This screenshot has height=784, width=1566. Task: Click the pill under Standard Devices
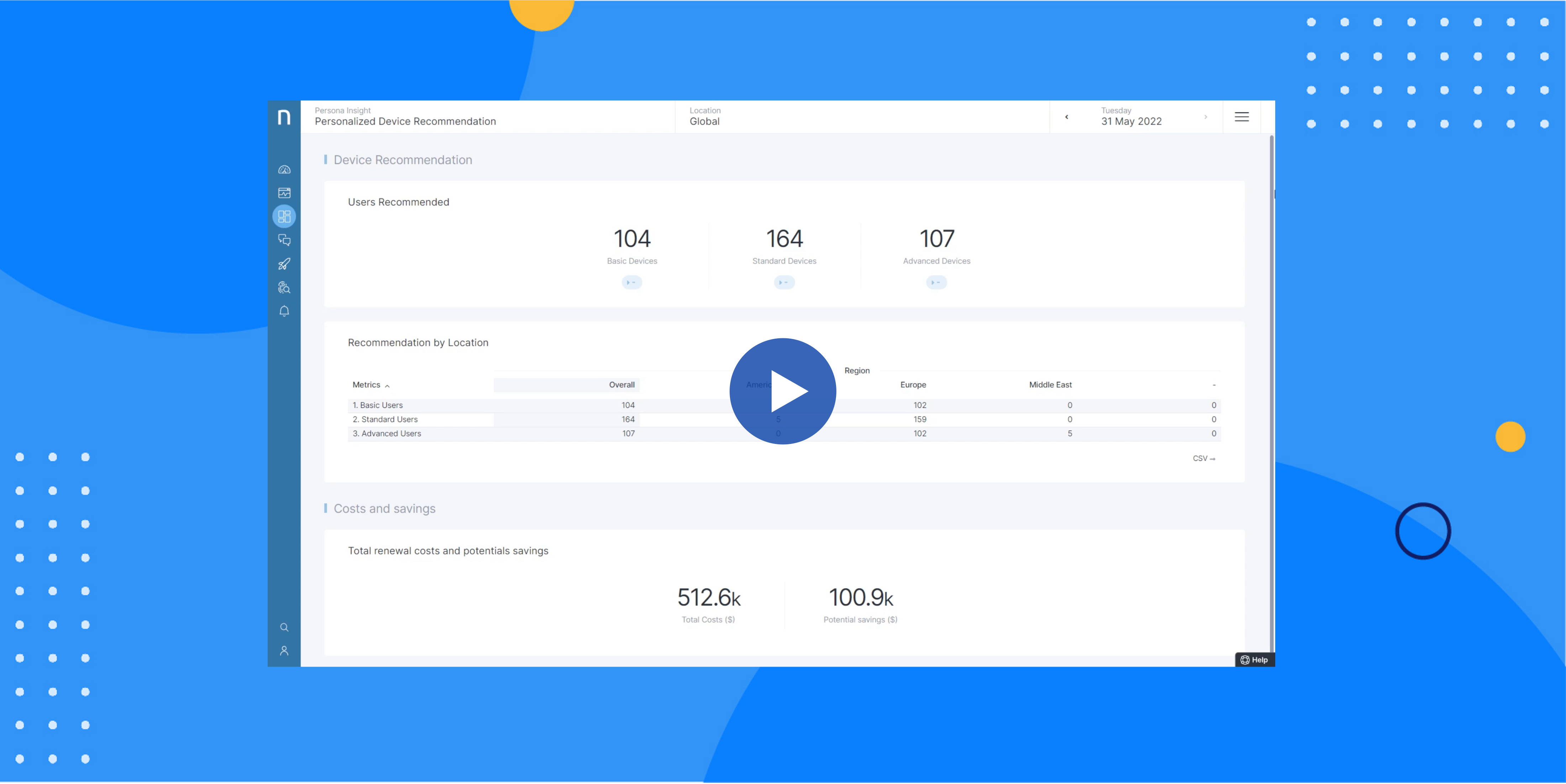click(x=784, y=282)
